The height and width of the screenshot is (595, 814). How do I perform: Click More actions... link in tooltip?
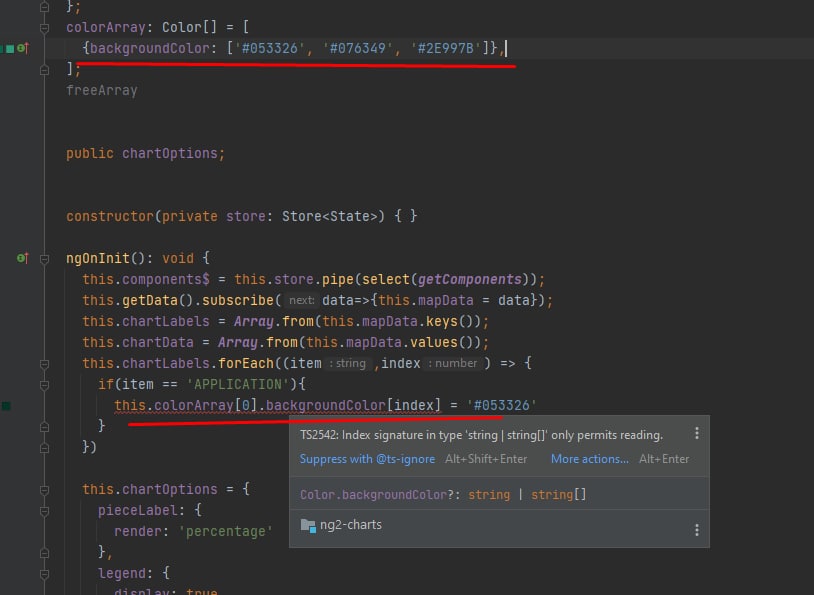pos(590,459)
